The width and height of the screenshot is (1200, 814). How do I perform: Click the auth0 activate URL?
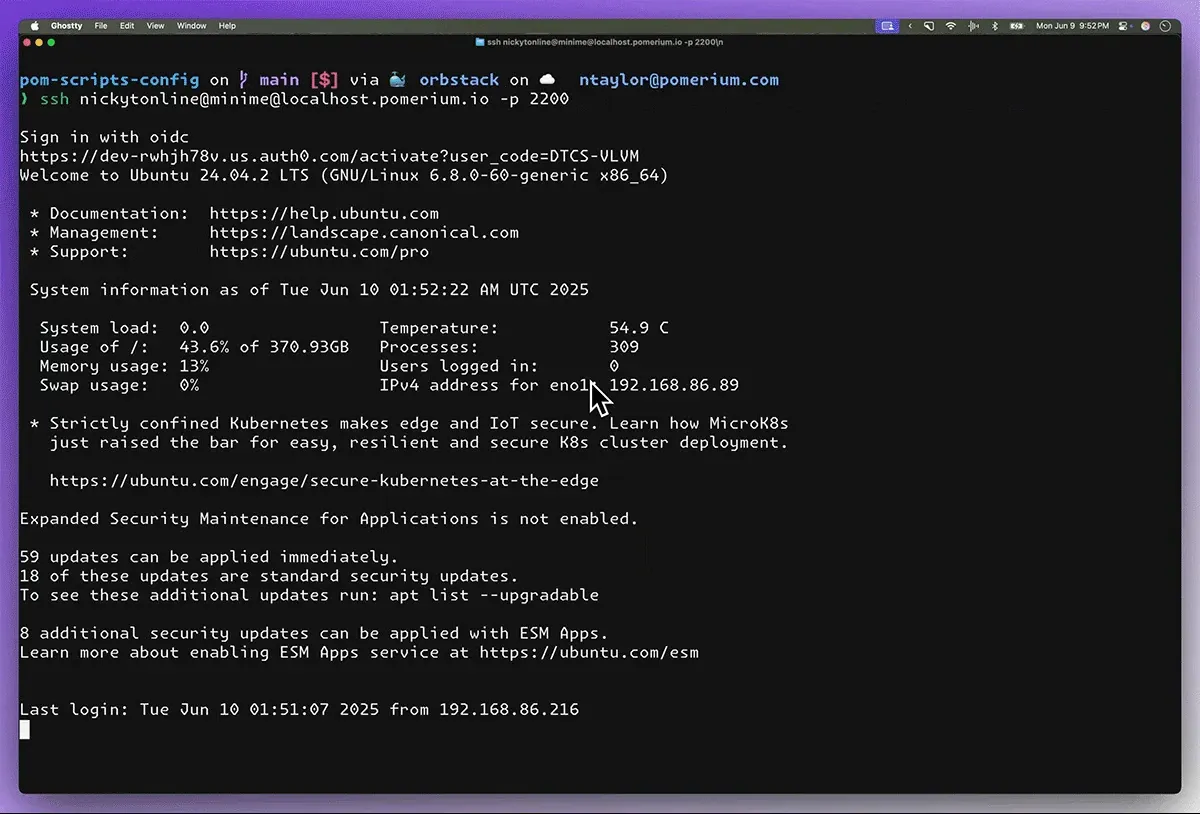coord(329,156)
